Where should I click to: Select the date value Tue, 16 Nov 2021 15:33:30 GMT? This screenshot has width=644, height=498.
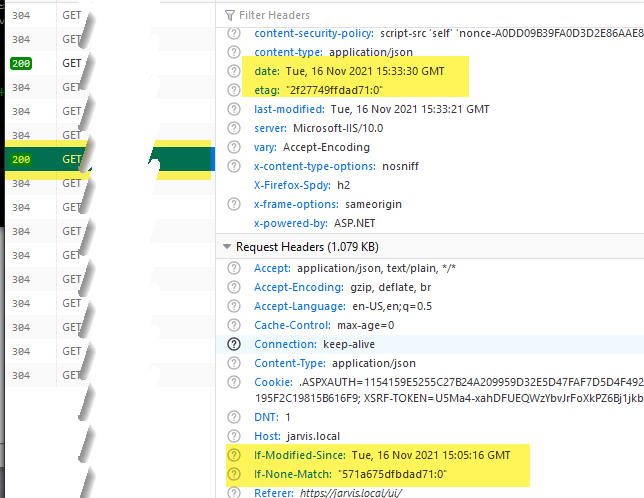(365, 71)
